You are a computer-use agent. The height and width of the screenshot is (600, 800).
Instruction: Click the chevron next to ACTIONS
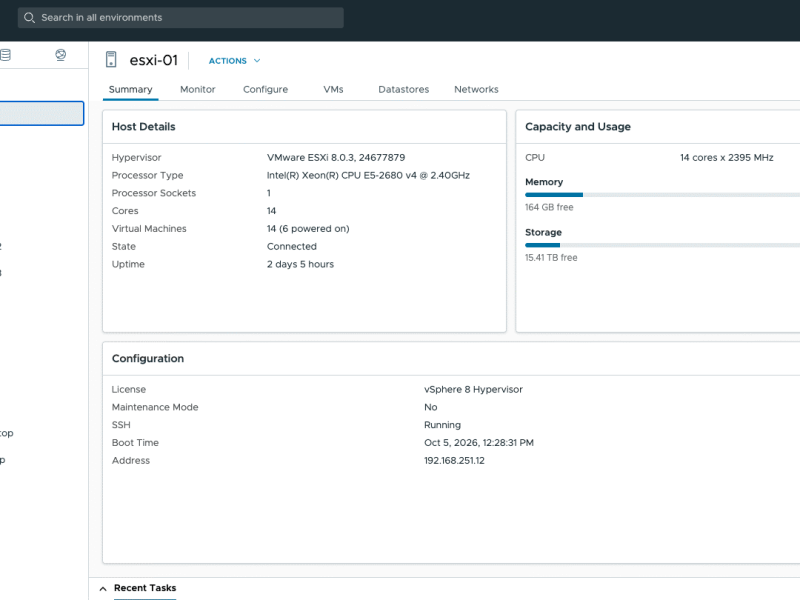point(257,61)
